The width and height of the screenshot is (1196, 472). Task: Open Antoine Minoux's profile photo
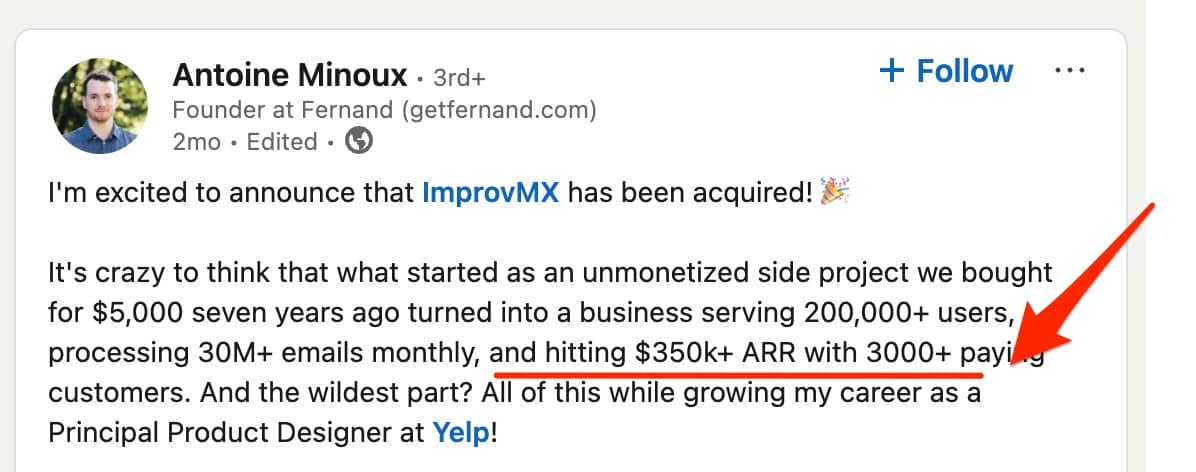pos(100,106)
